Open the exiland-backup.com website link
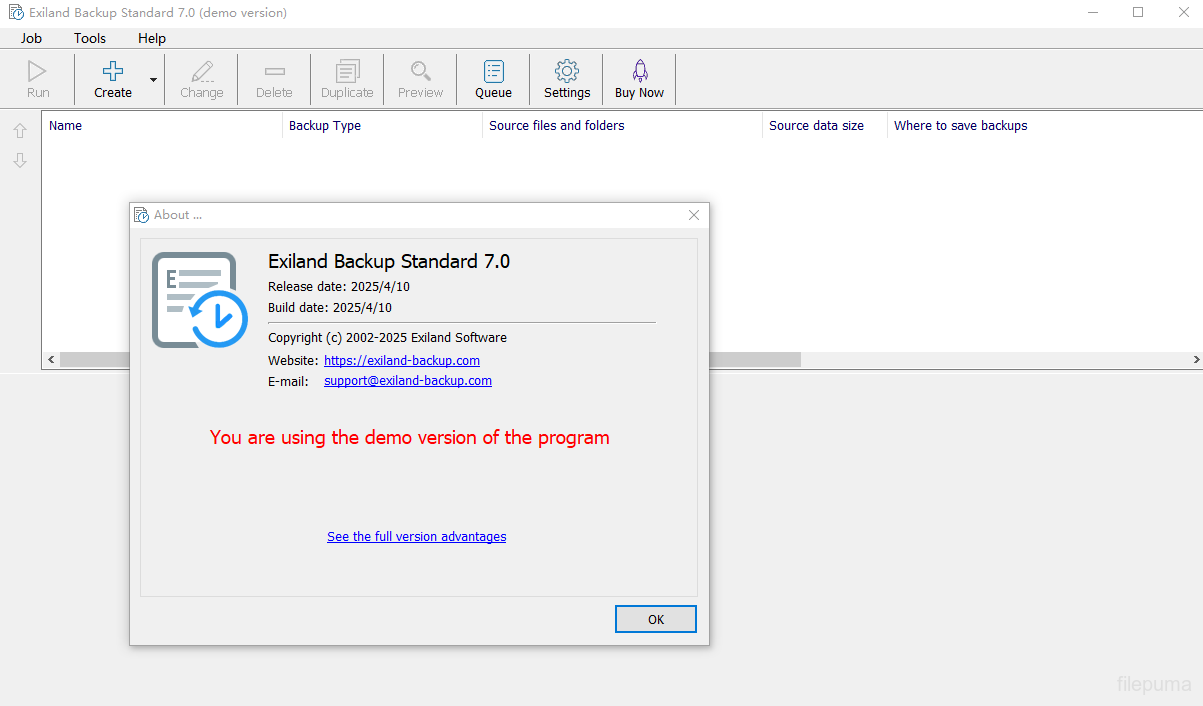The image size is (1203, 706). (402, 360)
